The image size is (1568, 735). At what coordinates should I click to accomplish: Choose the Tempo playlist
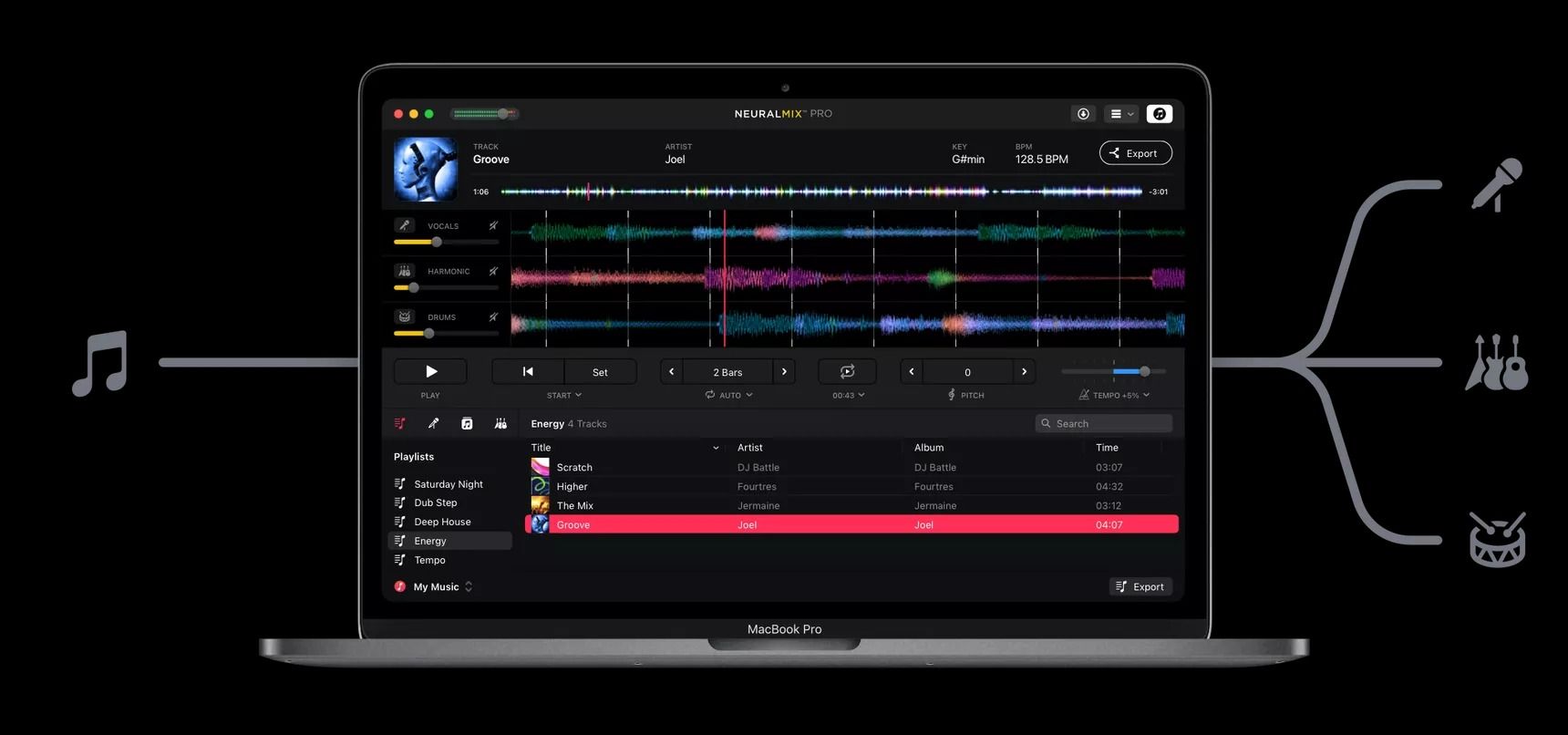click(x=450, y=560)
